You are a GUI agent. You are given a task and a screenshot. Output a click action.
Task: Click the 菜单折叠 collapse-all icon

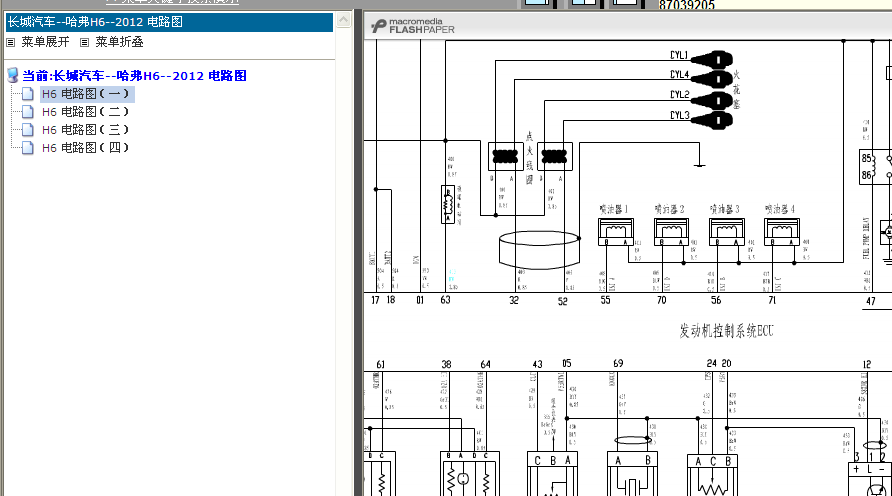click(x=84, y=42)
